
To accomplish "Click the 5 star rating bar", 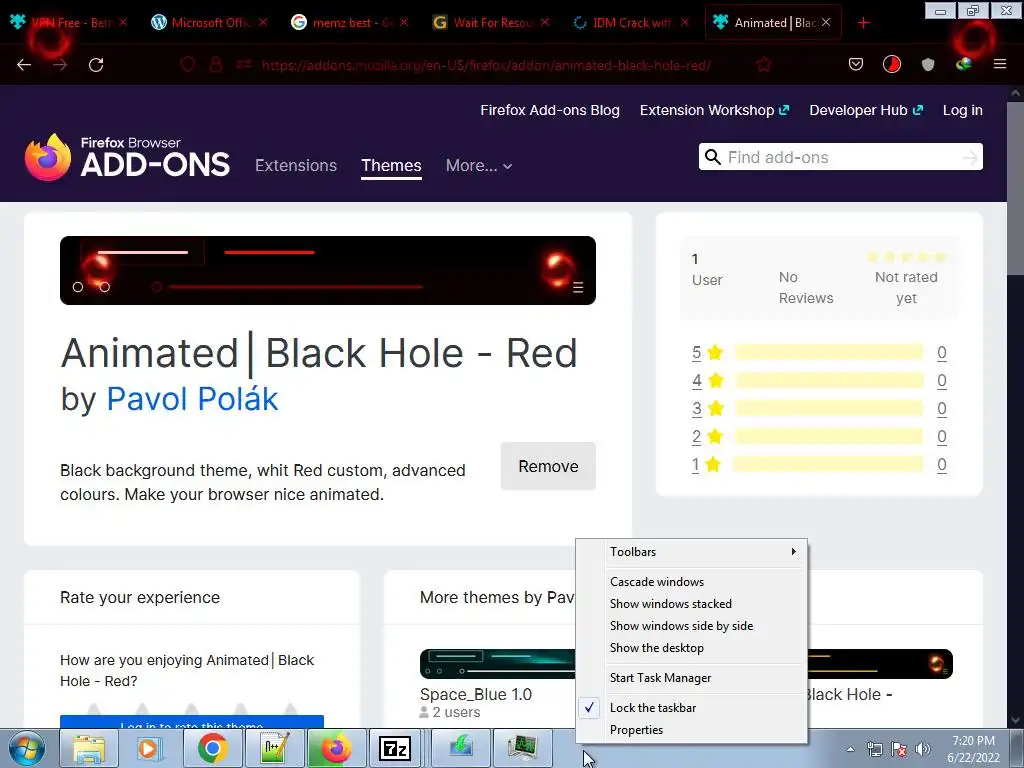I will tap(829, 353).
